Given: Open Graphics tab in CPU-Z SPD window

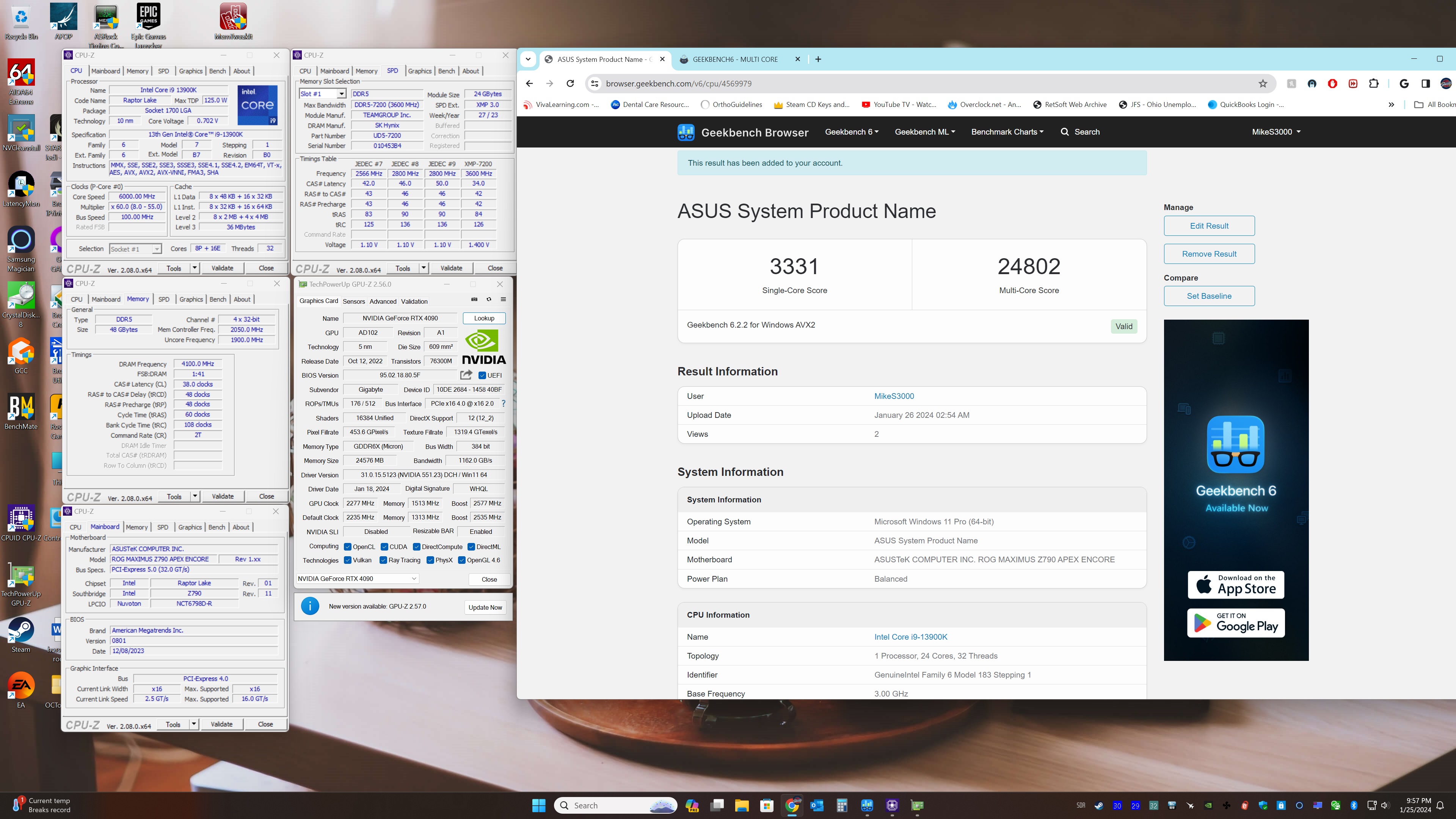Looking at the screenshot, I should tap(419, 71).
